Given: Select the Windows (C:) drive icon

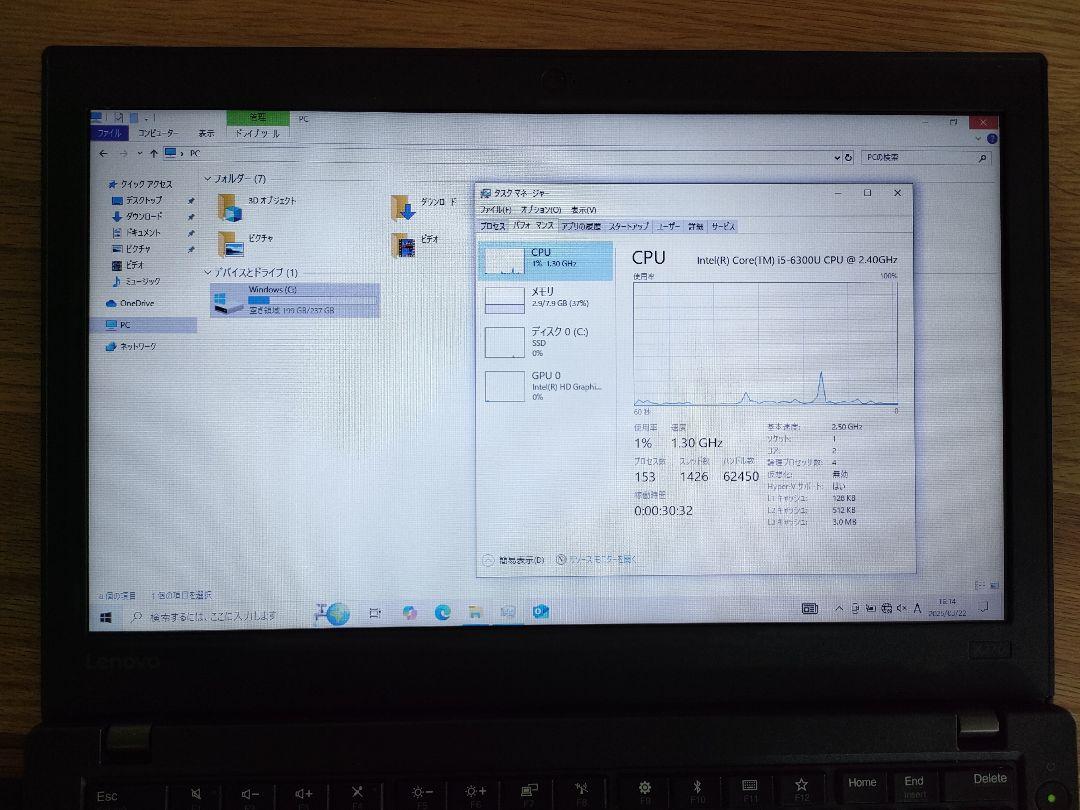Looking at the screenshot, I should [228, 302].
